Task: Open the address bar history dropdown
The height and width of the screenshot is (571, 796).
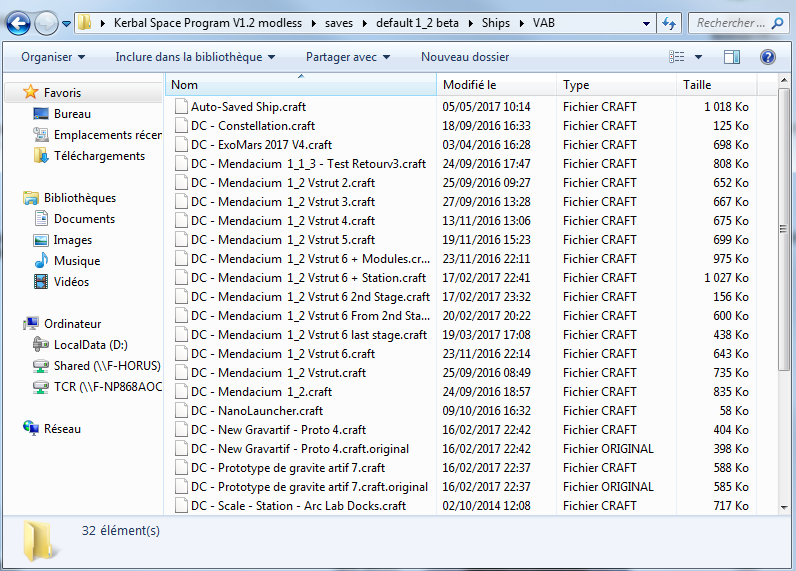Action: tap(646, 23)
